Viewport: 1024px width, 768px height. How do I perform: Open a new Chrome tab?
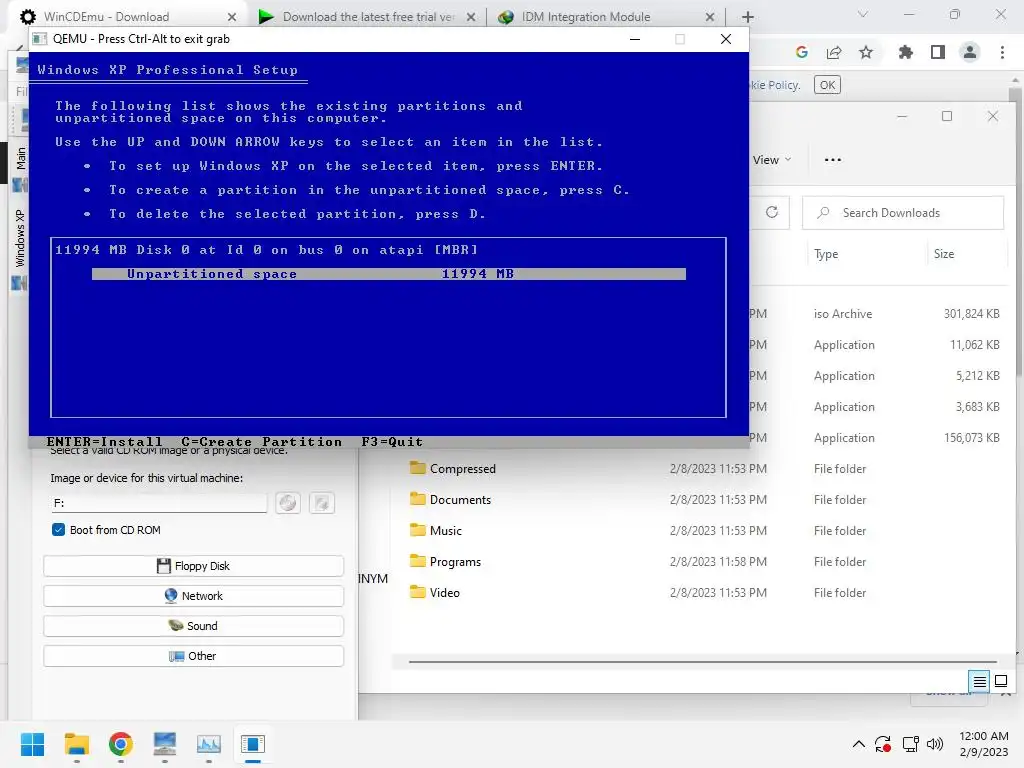tap(748, 17)
